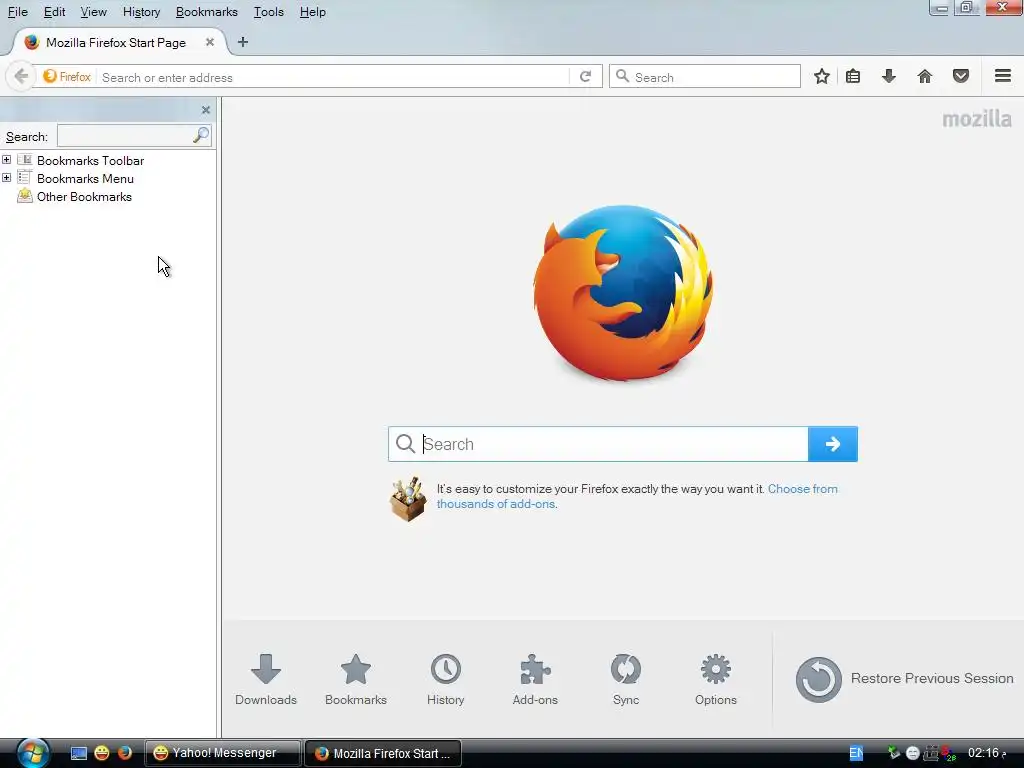1024x768 pixels.
Task: Click the Windows Start orb
Action: 33,753
